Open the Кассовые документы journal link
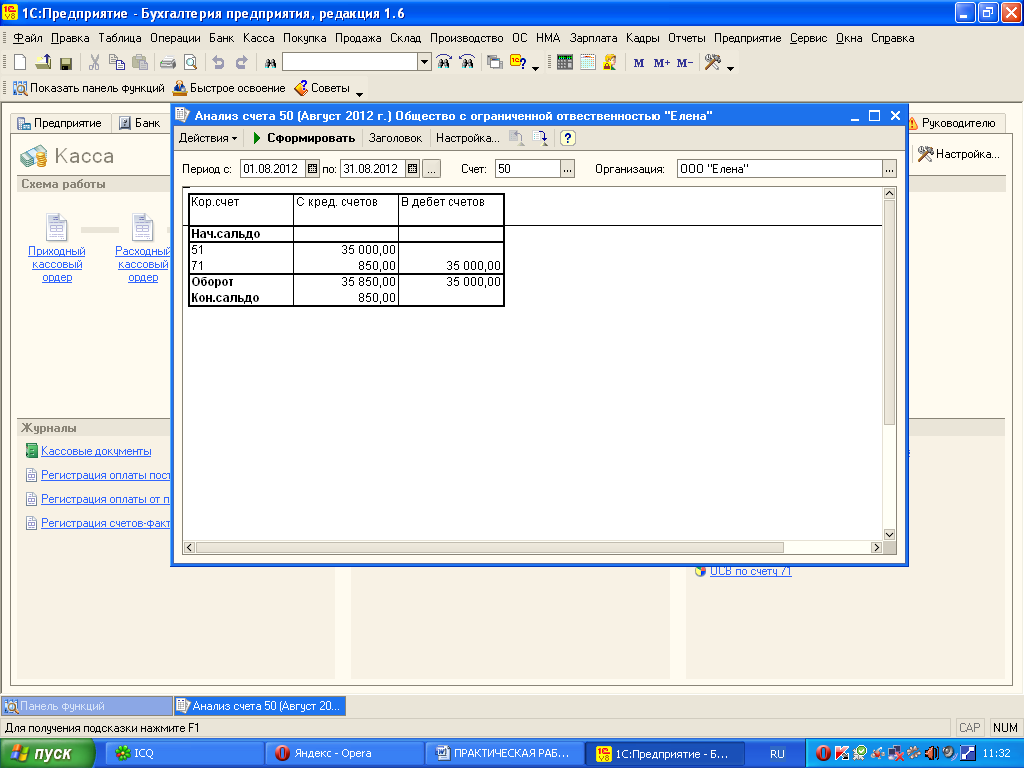 coord(96,451)
